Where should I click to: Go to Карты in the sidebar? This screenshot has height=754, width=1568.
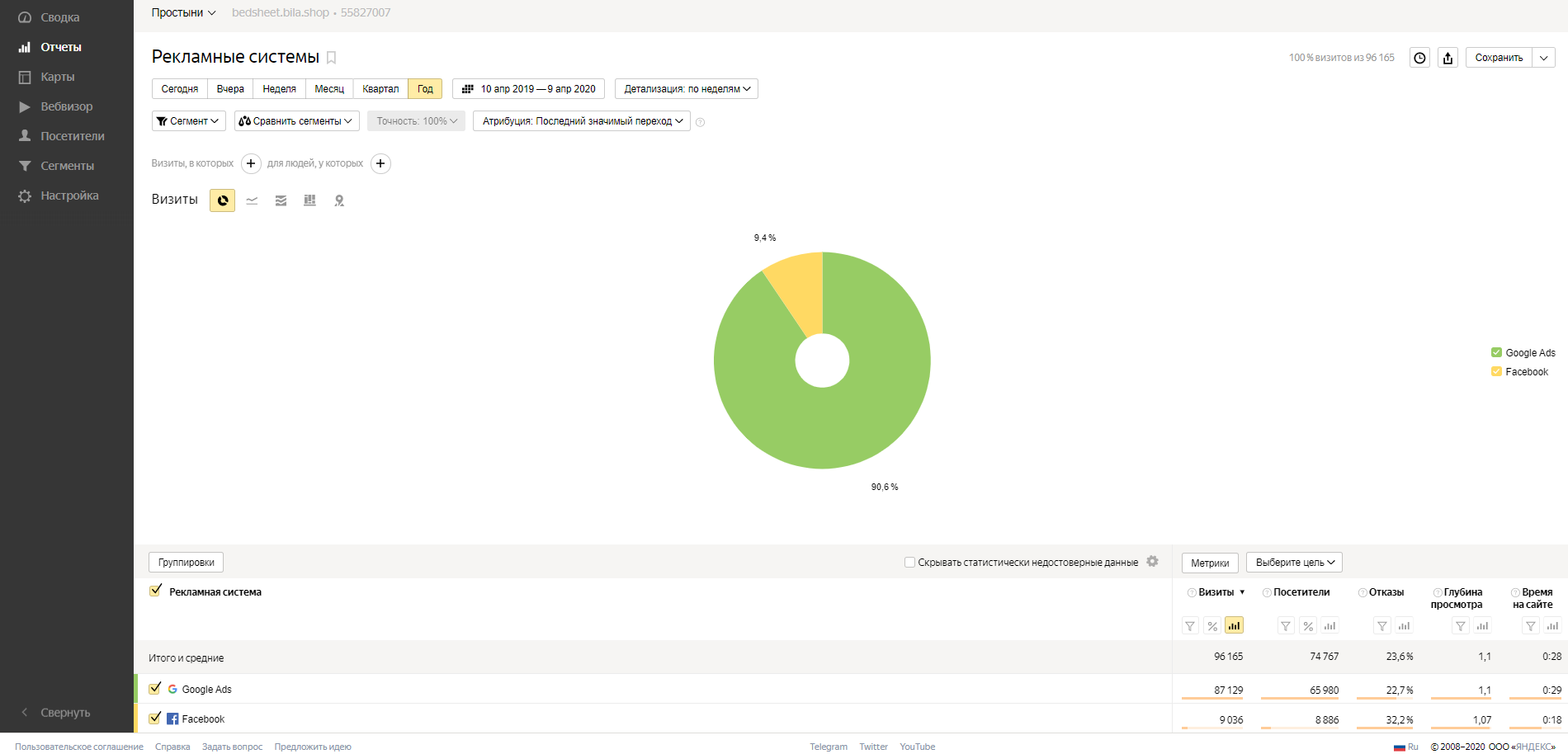(x=57, y=77)
